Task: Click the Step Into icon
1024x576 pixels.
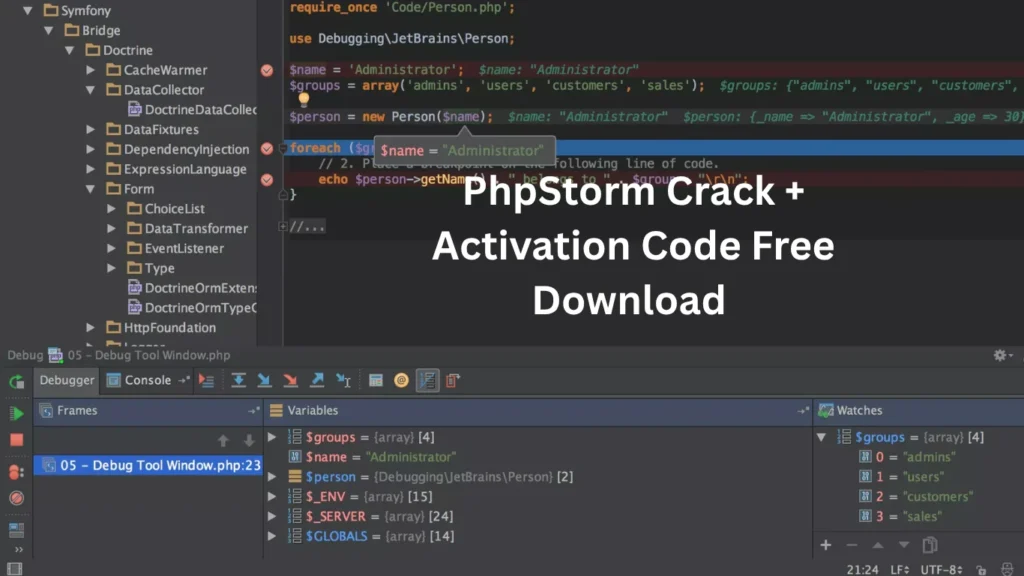Action: click(x=264, y=380)
